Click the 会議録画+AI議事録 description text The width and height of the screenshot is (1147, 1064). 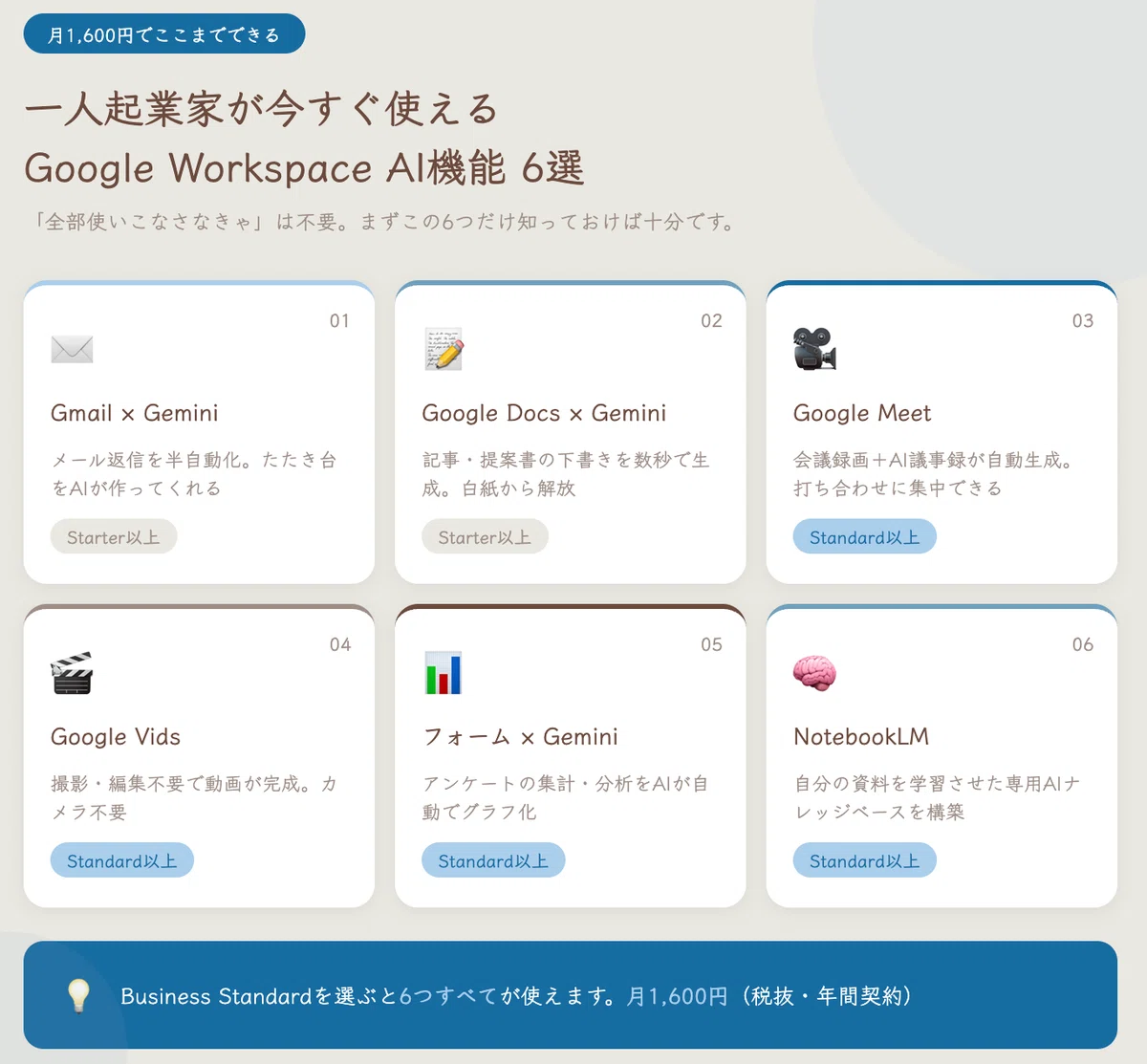point(933,474)
